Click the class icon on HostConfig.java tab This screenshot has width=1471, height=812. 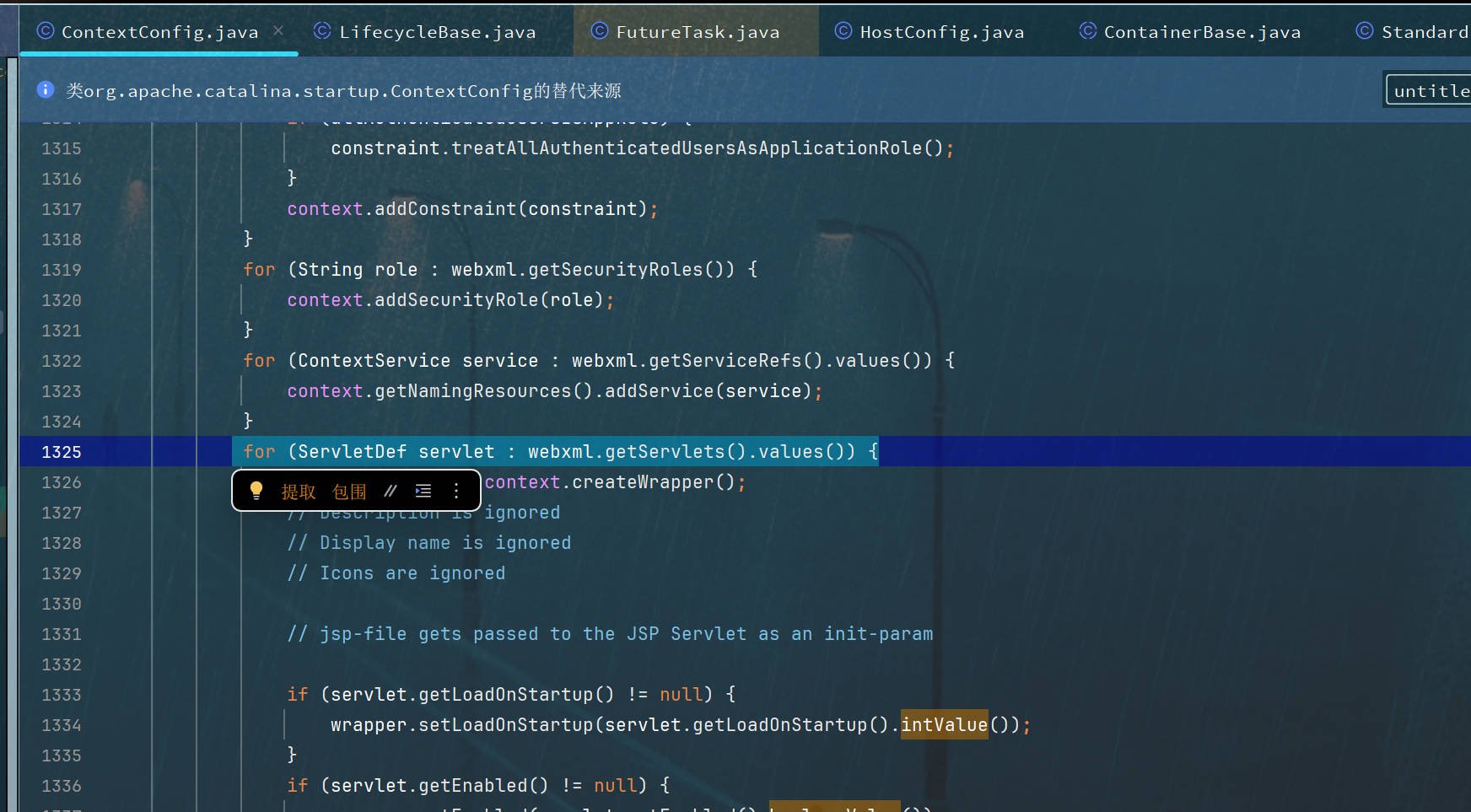coord(843,31)
